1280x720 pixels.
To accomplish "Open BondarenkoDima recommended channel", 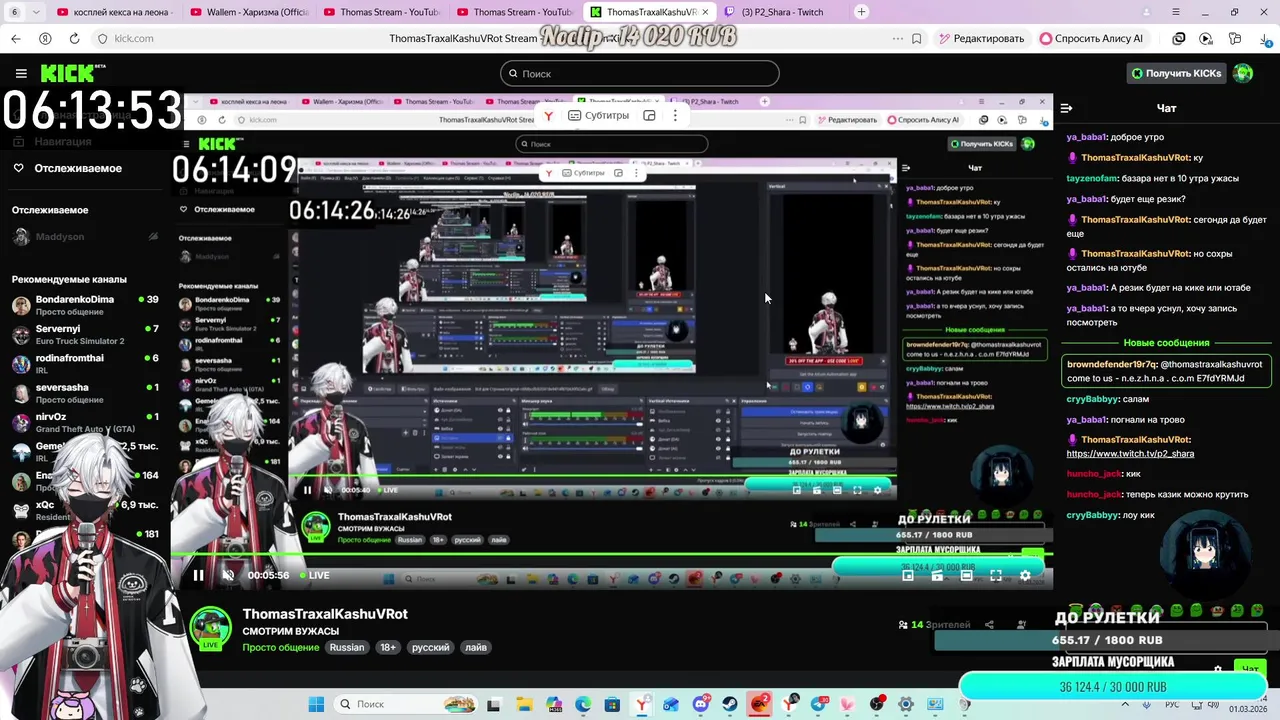I will click(x=85, y=305).
